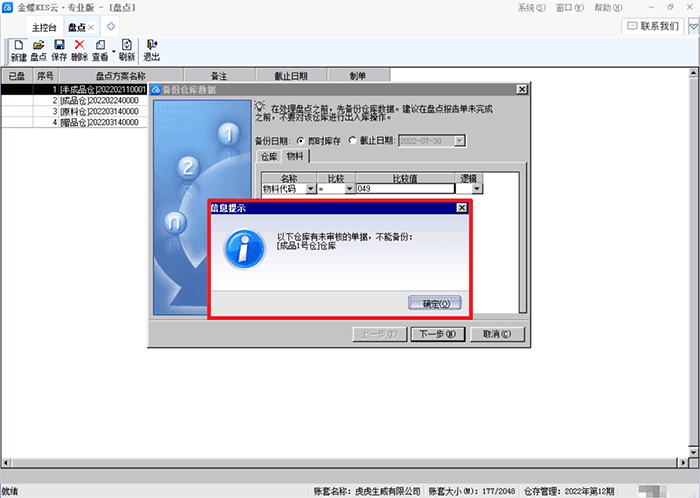Select the 盘点 tab
700x498 pixels.
coord(76,27)
